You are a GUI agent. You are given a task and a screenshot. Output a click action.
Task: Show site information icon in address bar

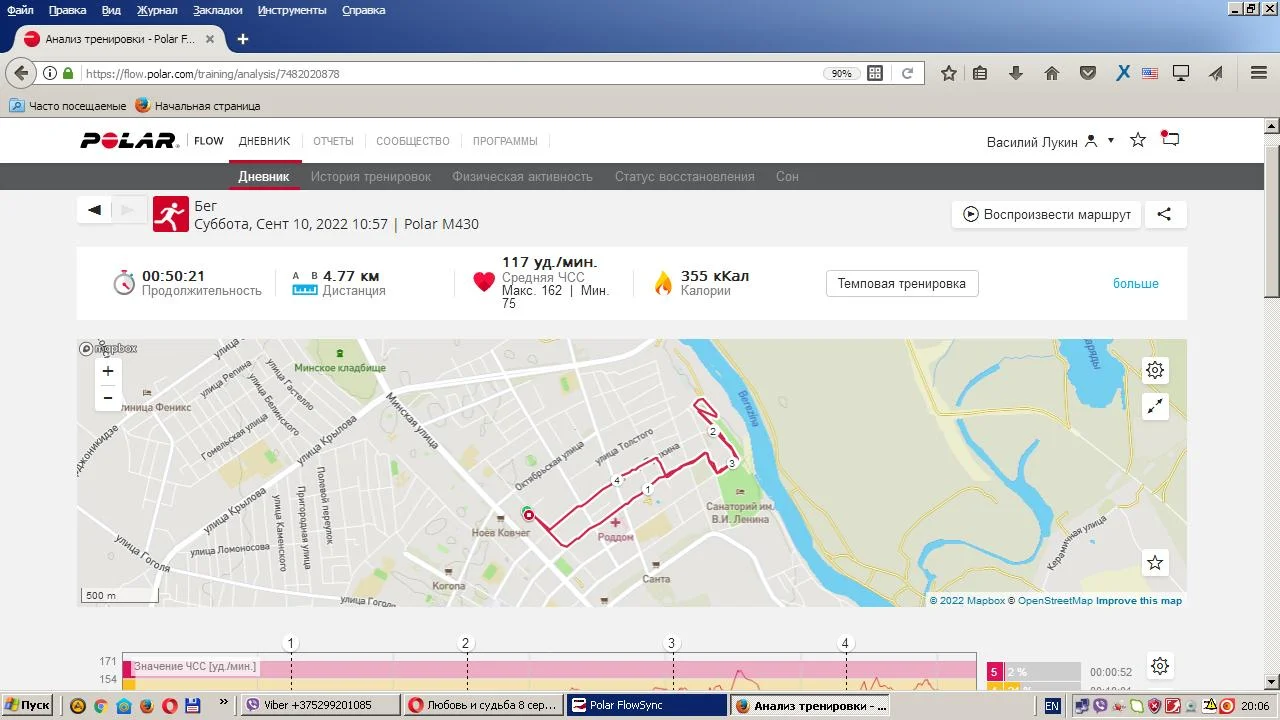tap(50, 73)
